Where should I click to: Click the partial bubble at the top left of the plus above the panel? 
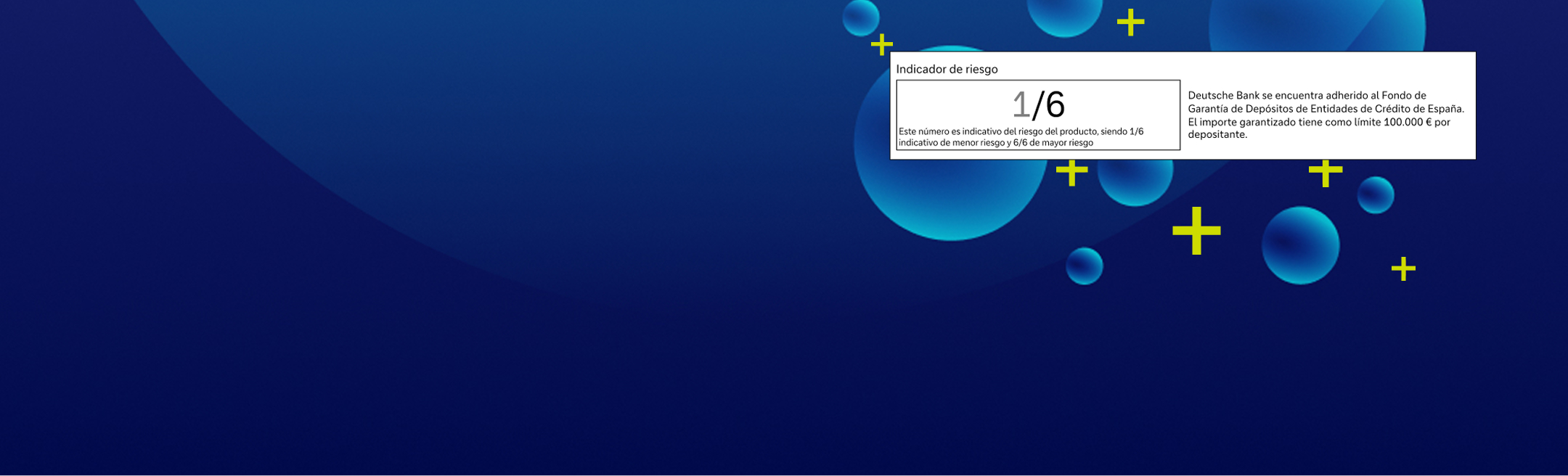coord(1064,16)
